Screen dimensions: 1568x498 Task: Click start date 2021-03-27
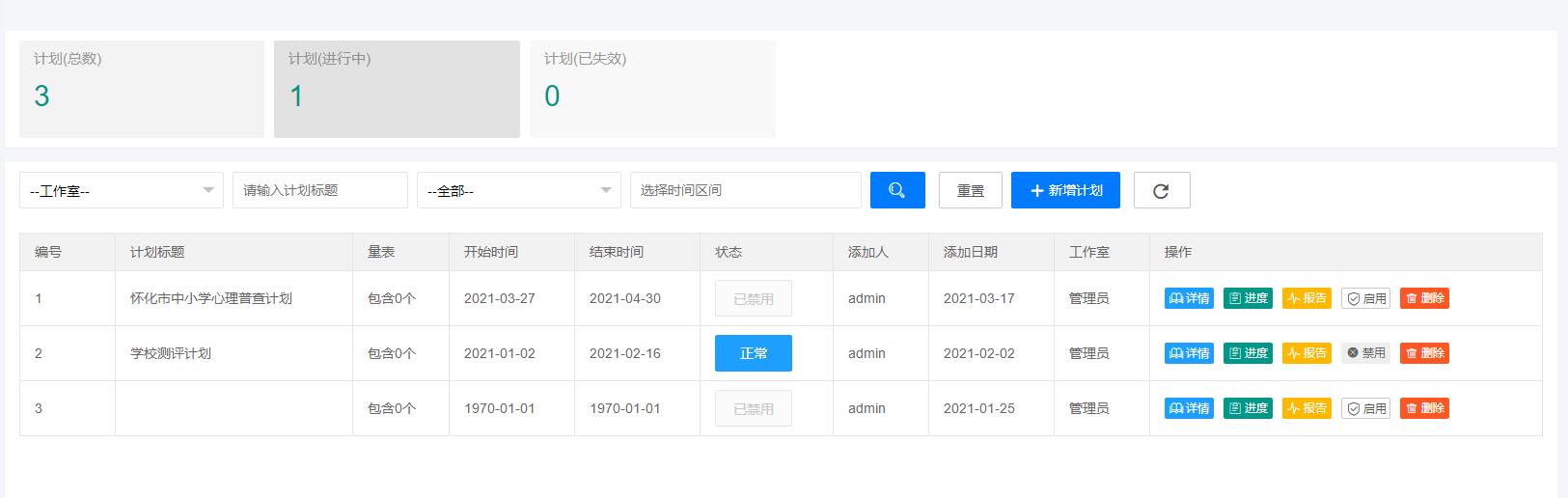click(x=500, y=298)
